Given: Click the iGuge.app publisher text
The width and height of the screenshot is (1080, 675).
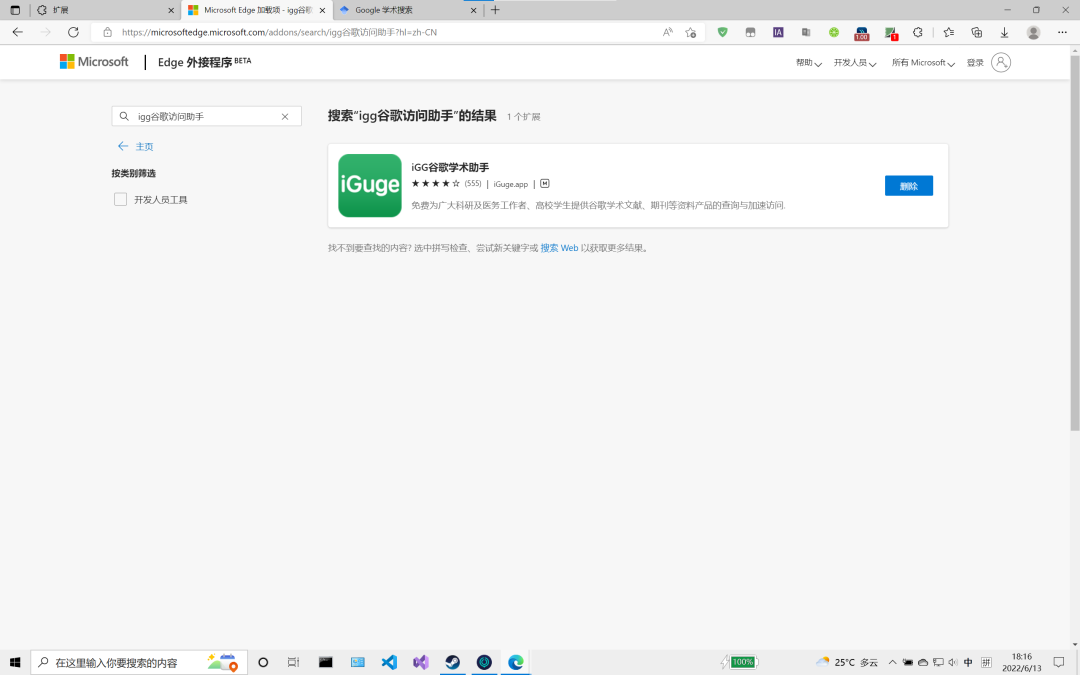Looking at the screenshot, I should click(510, 184).
